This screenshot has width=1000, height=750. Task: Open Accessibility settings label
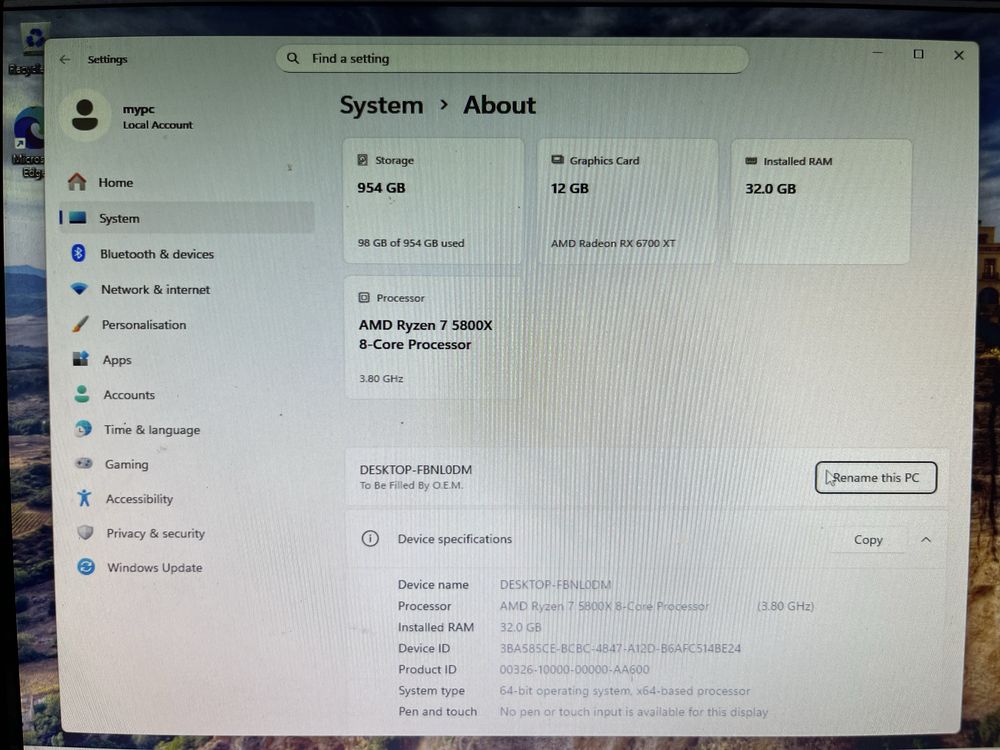[140, 499]
